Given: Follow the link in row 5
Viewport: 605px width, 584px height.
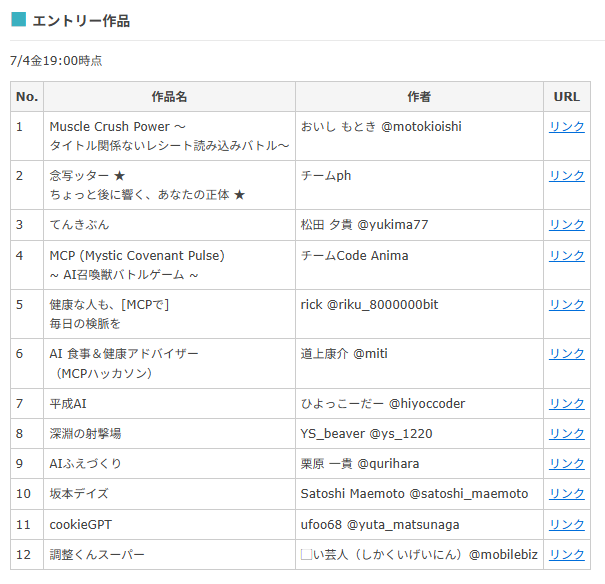Looking at the screenshot, I should pyautogui.click(x=566, y=305).
